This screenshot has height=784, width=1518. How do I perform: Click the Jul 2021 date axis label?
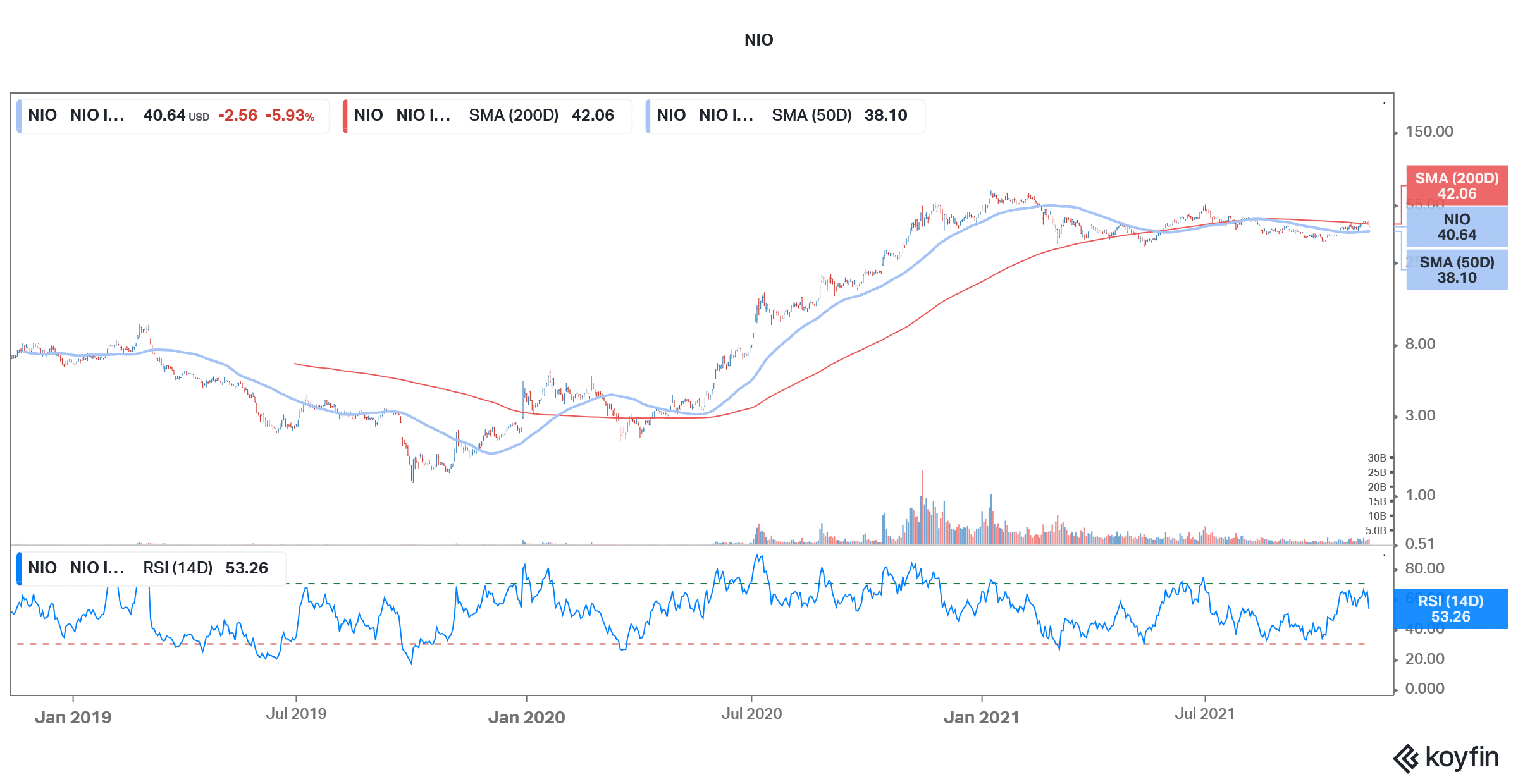coord(1205,714)
